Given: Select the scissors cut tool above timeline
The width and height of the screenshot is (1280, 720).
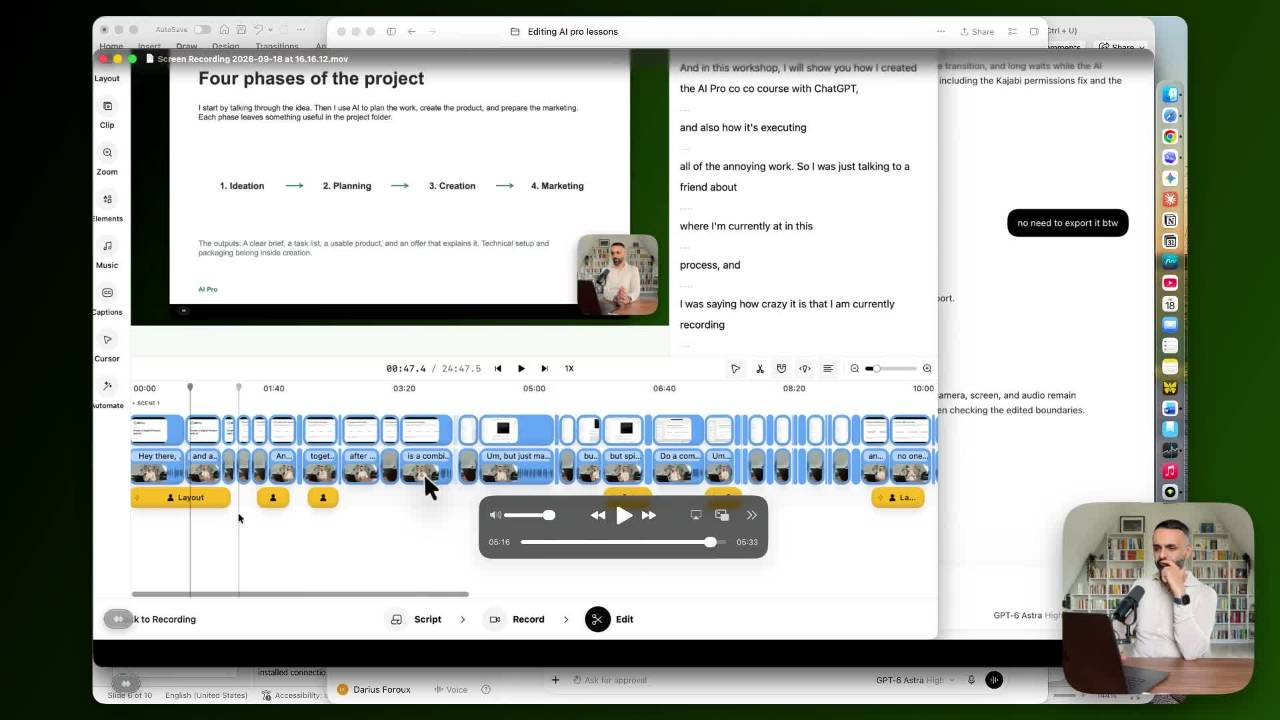Looking at the screenshot, I should (x=760, y=368).
